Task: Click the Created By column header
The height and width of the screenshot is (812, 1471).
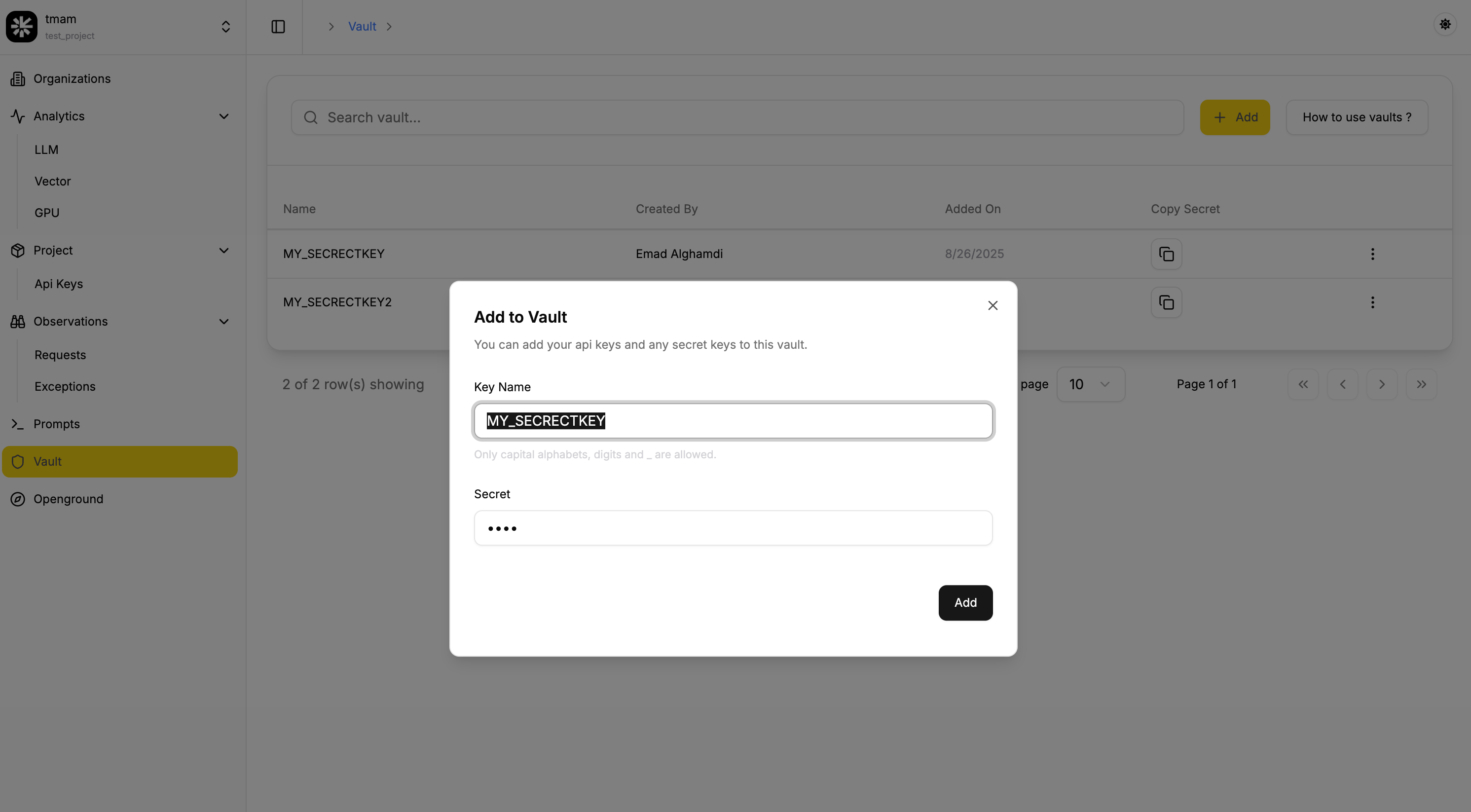Action: (x=666, y=209)
